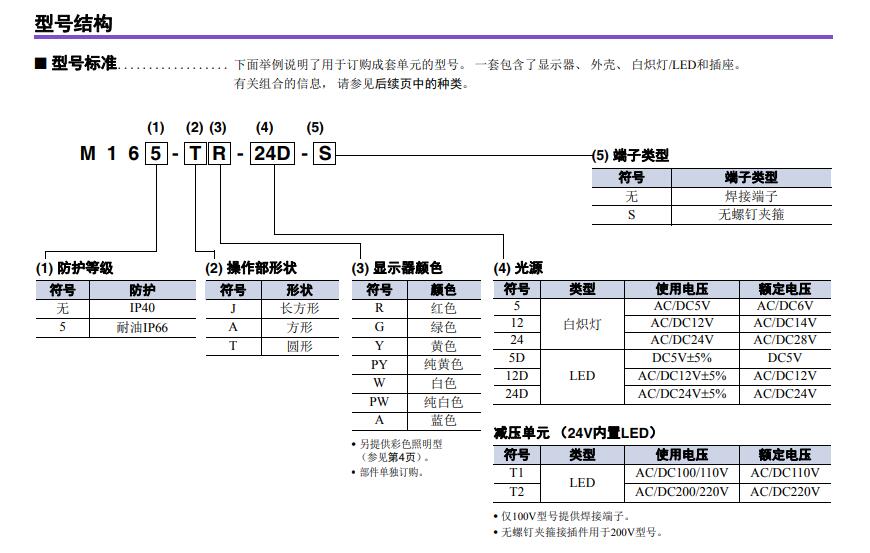This screenshot has width=870, height=553.
Task: Select 无螺钉夹箍 cell in terminal table
Action: (751, 215)
